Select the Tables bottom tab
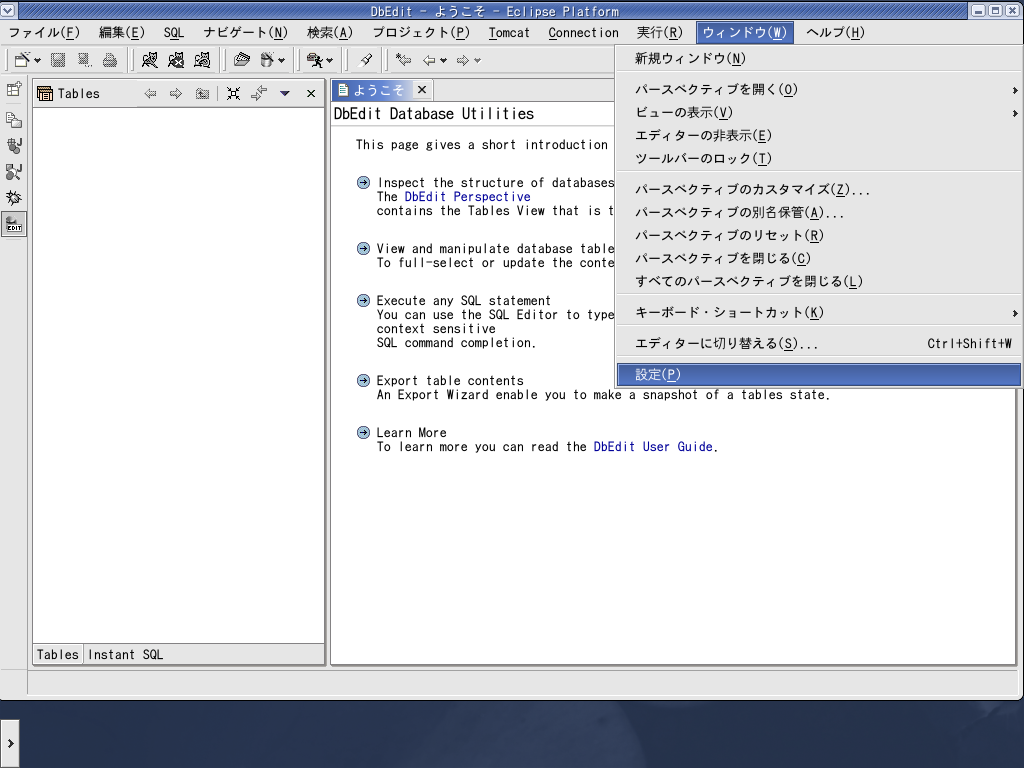1024x768 pixels. point(57,654)
